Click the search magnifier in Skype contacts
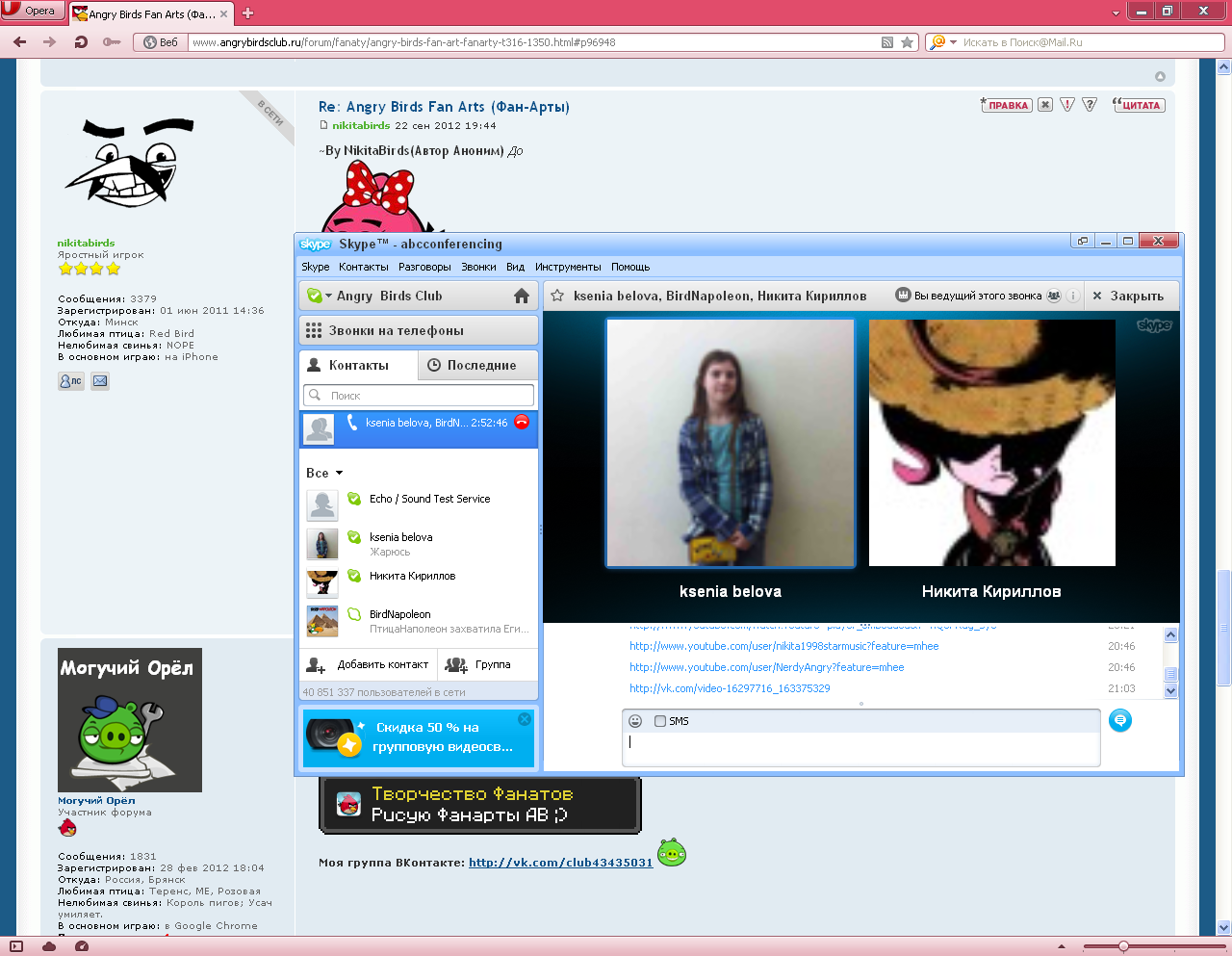The height and width of the screenshot is (956, 1232). 315,395
